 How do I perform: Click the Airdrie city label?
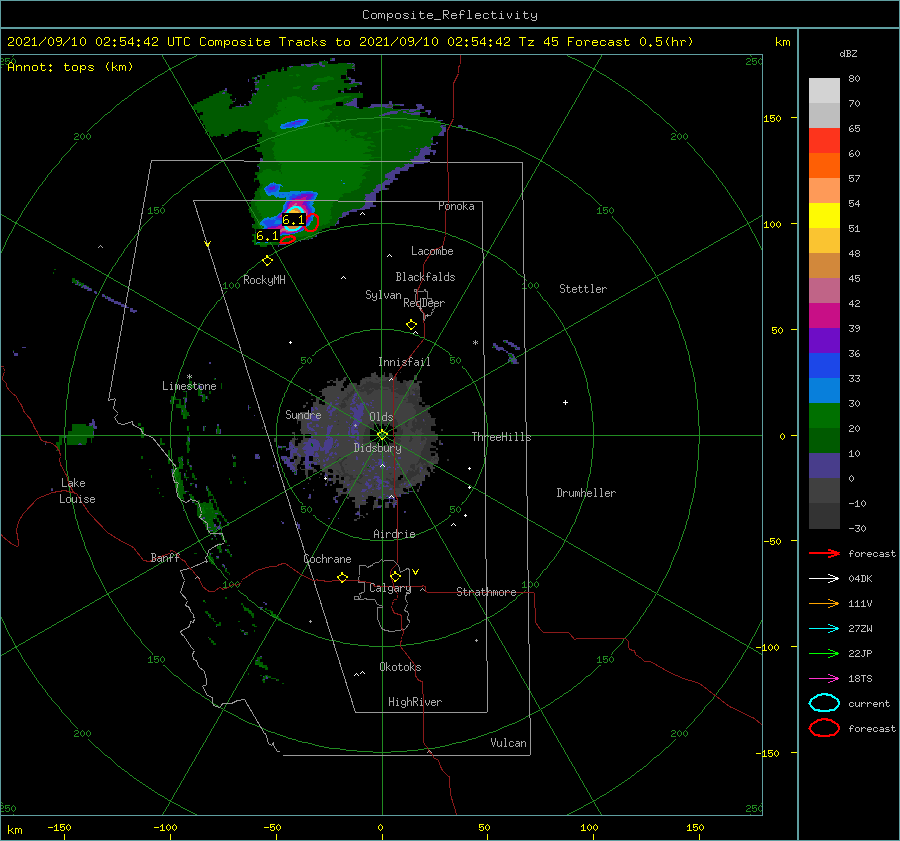[394, 534]
